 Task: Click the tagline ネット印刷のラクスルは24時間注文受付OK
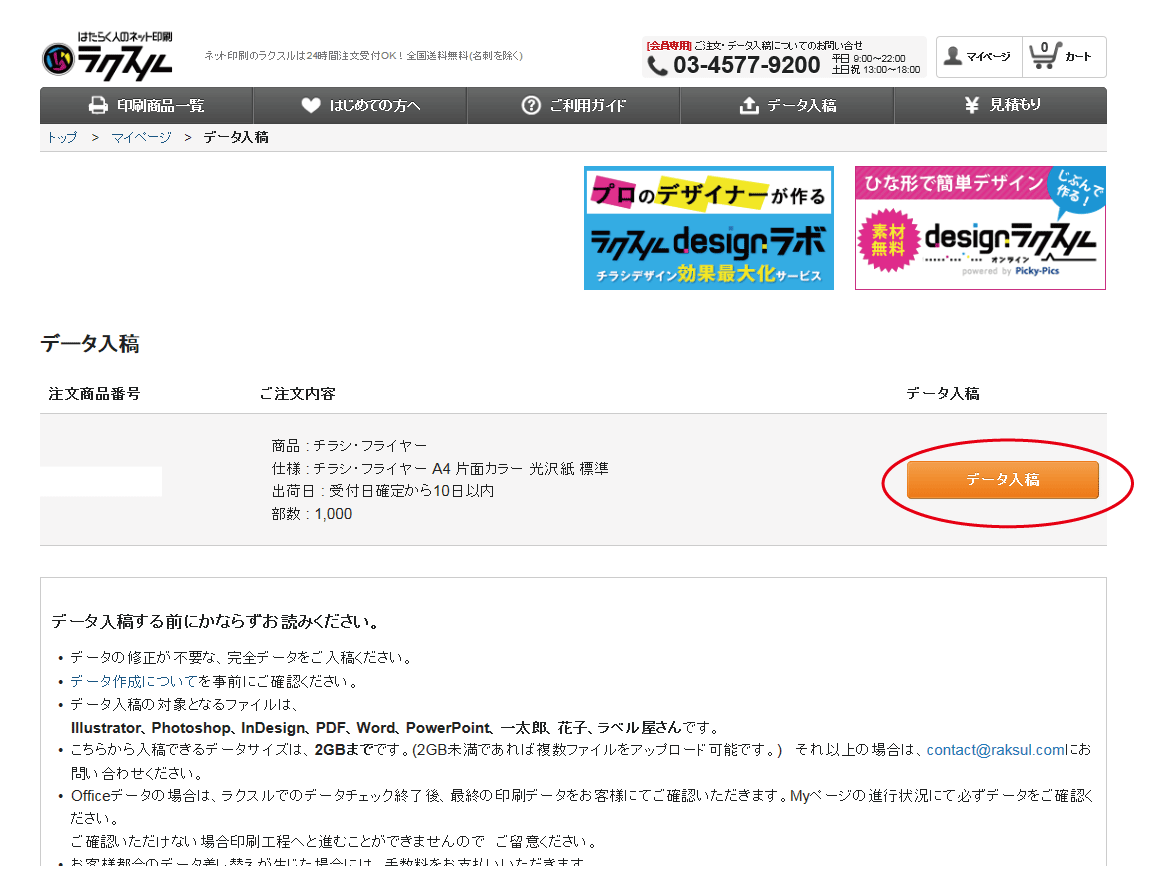coord(364,55)
